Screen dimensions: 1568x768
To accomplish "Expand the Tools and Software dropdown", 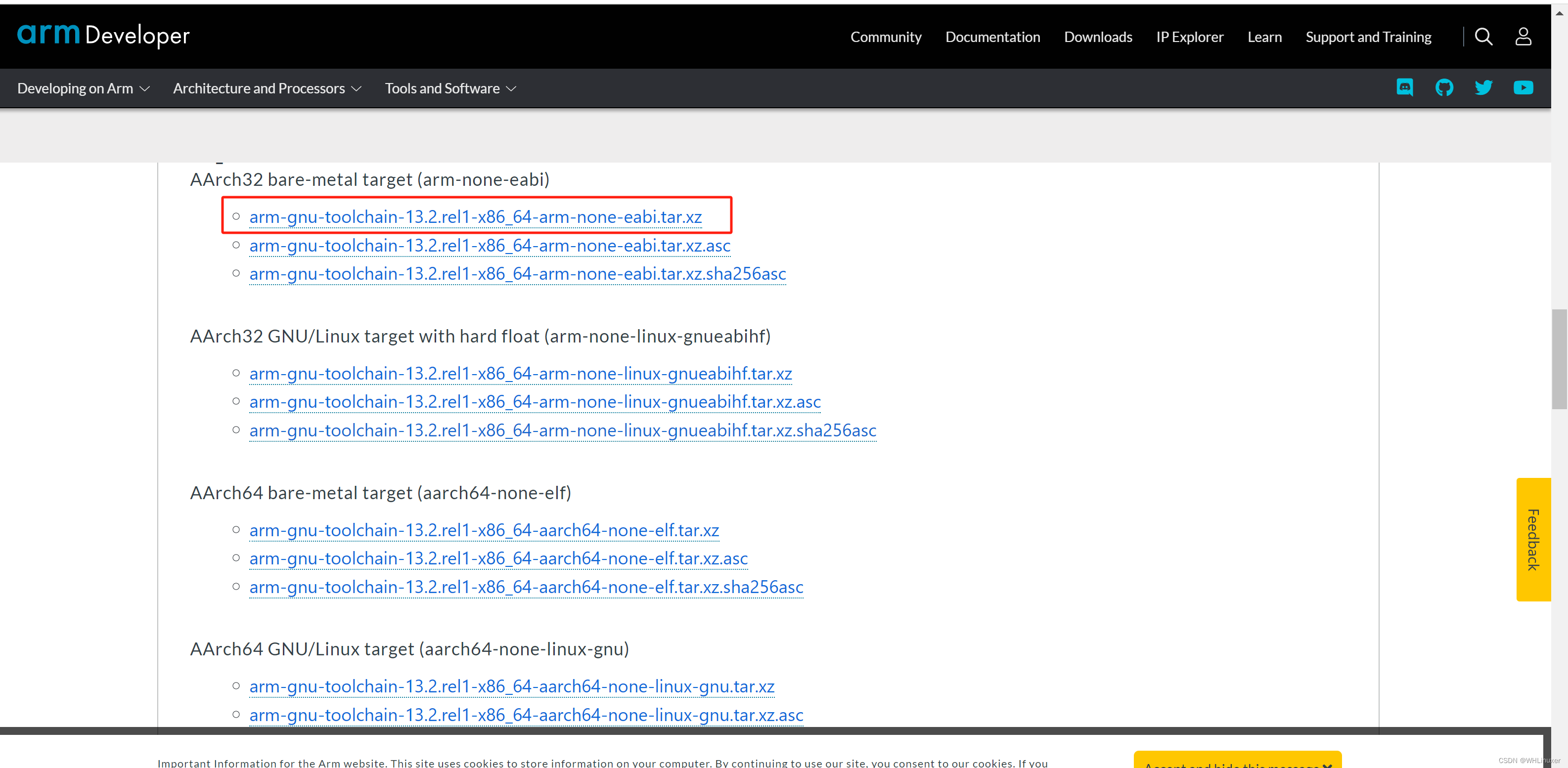I will coord(450,88).
